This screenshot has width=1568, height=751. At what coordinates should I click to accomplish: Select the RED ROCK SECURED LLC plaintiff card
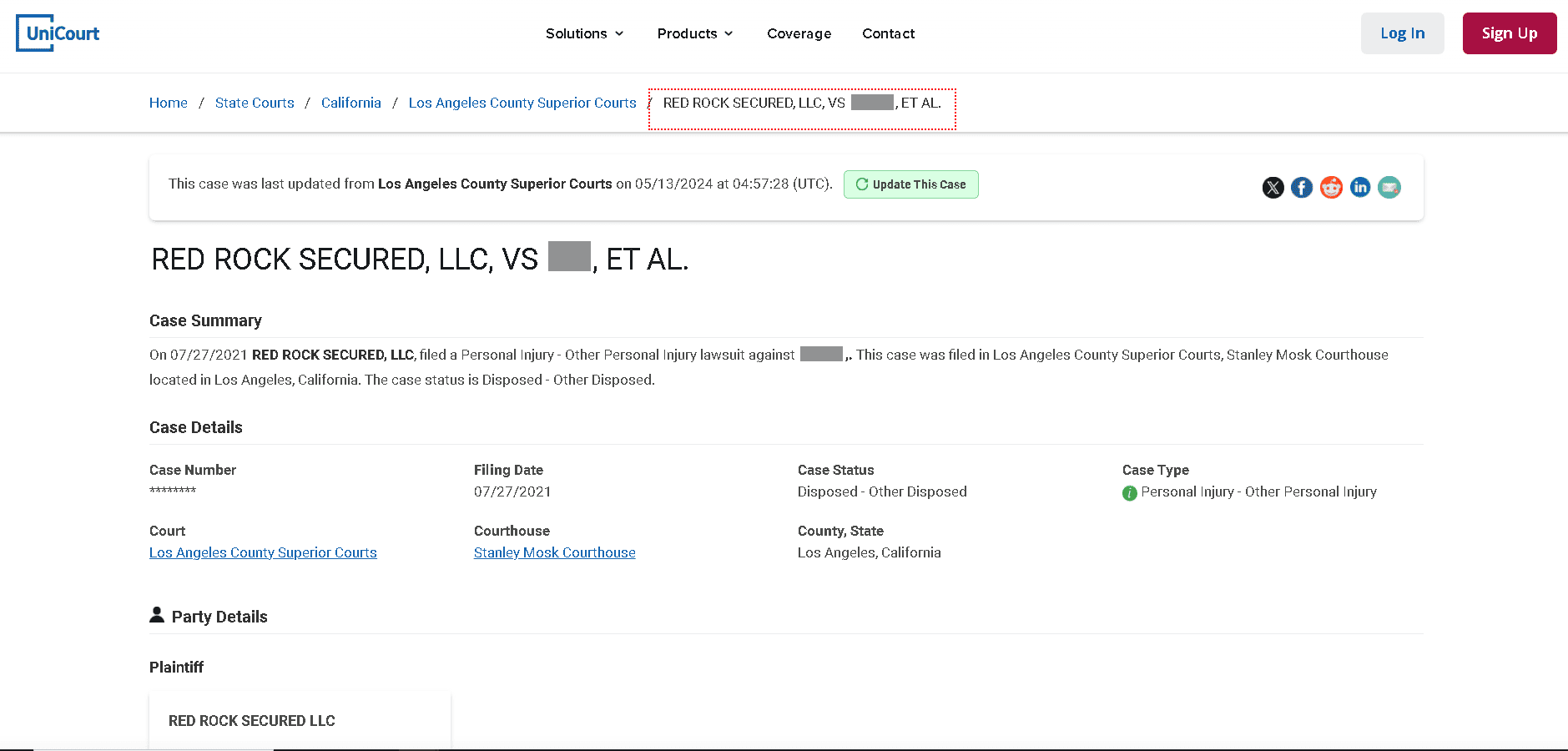click(x=300, y=720)
